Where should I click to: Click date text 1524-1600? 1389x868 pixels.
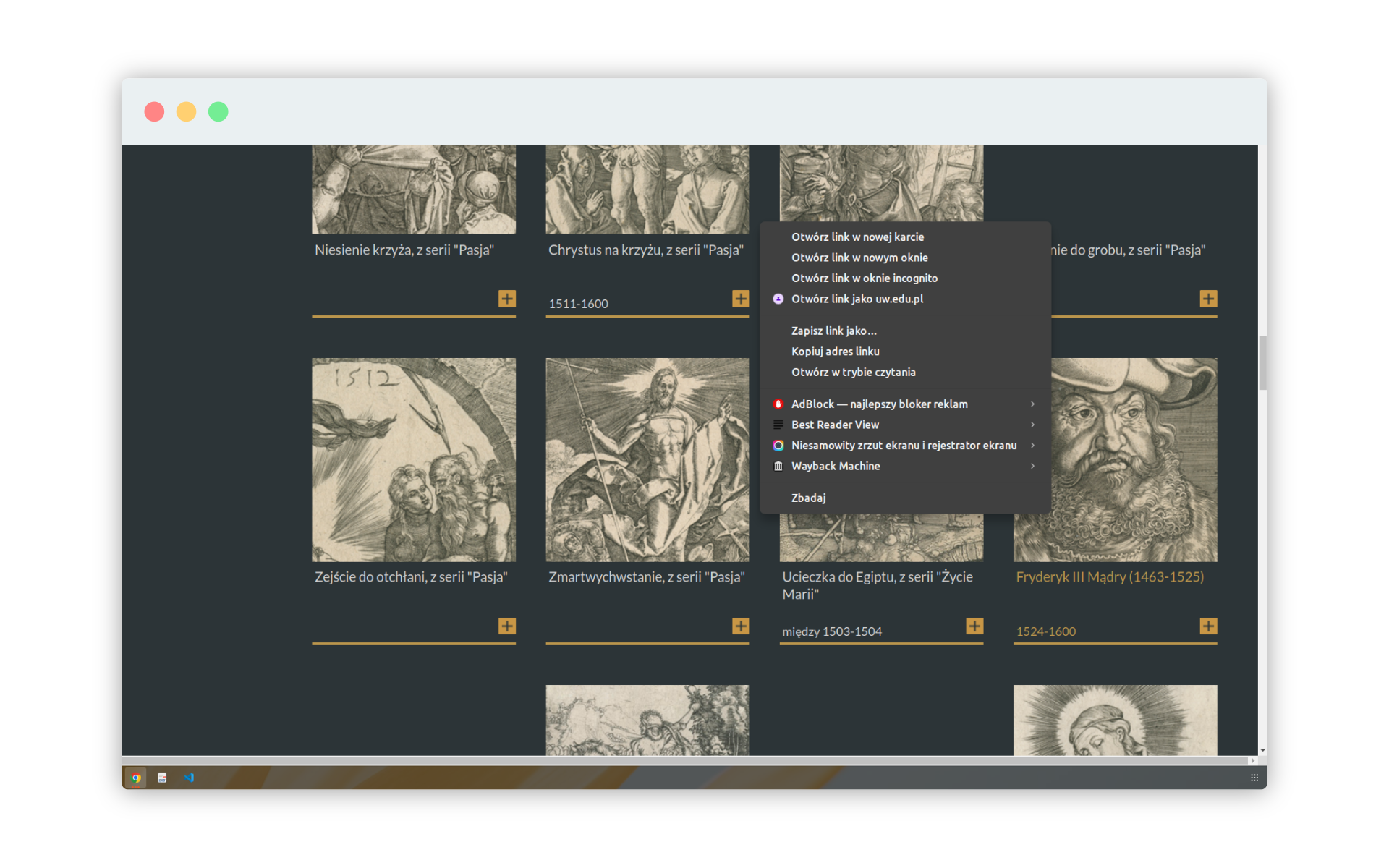(1045, 631)
